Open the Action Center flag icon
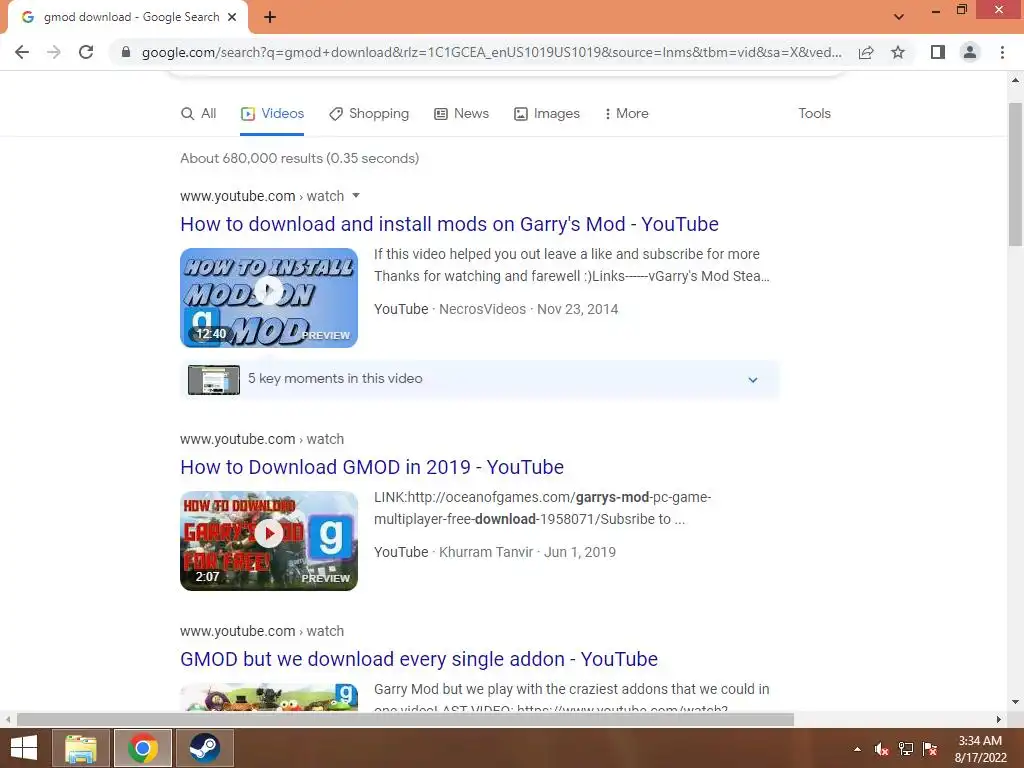Image resolution: width=1024 pixels, height=768 pixels. tap(930, 749)
